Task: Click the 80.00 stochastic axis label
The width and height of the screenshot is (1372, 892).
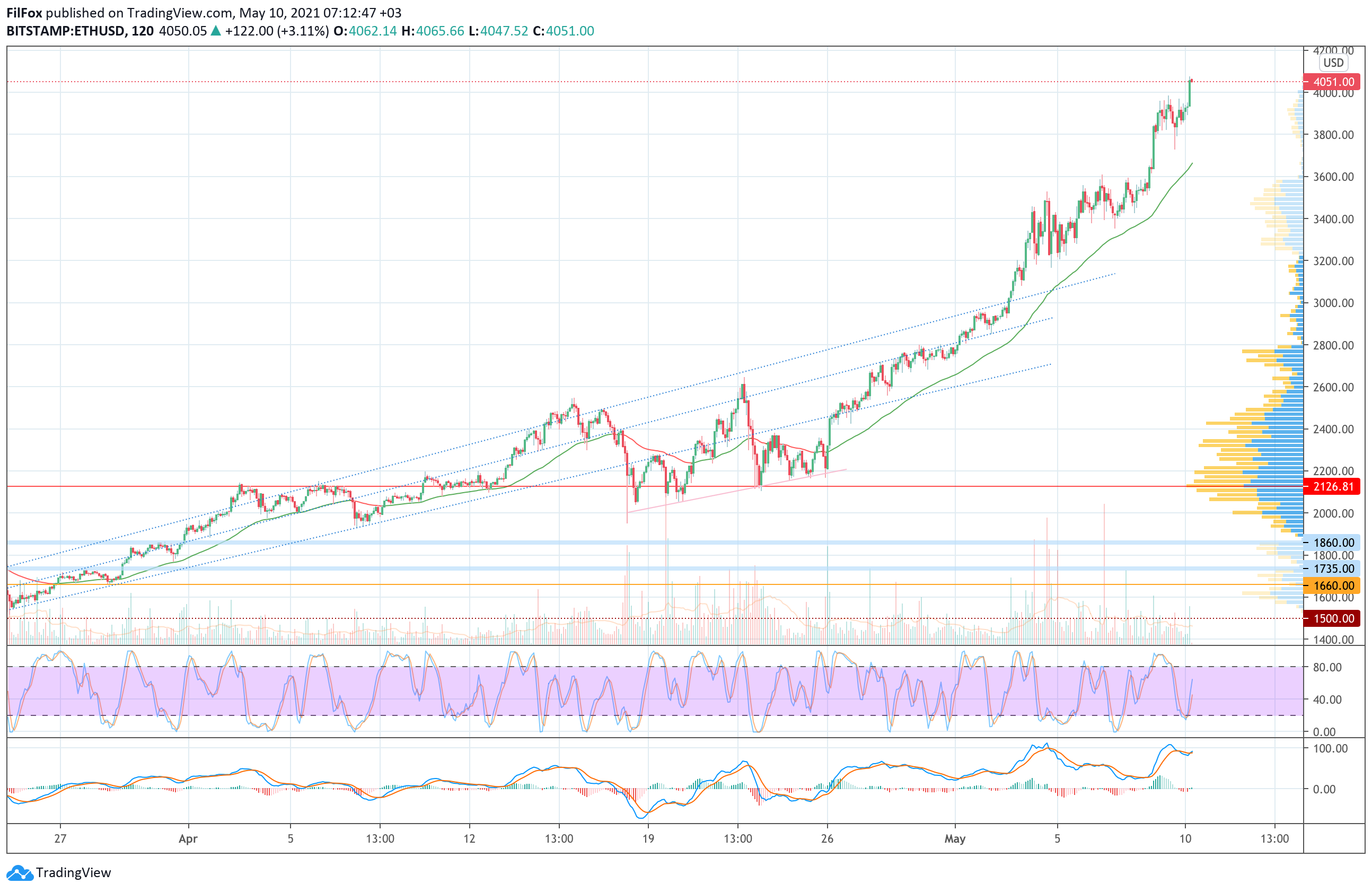Action: pos(1327,667)
